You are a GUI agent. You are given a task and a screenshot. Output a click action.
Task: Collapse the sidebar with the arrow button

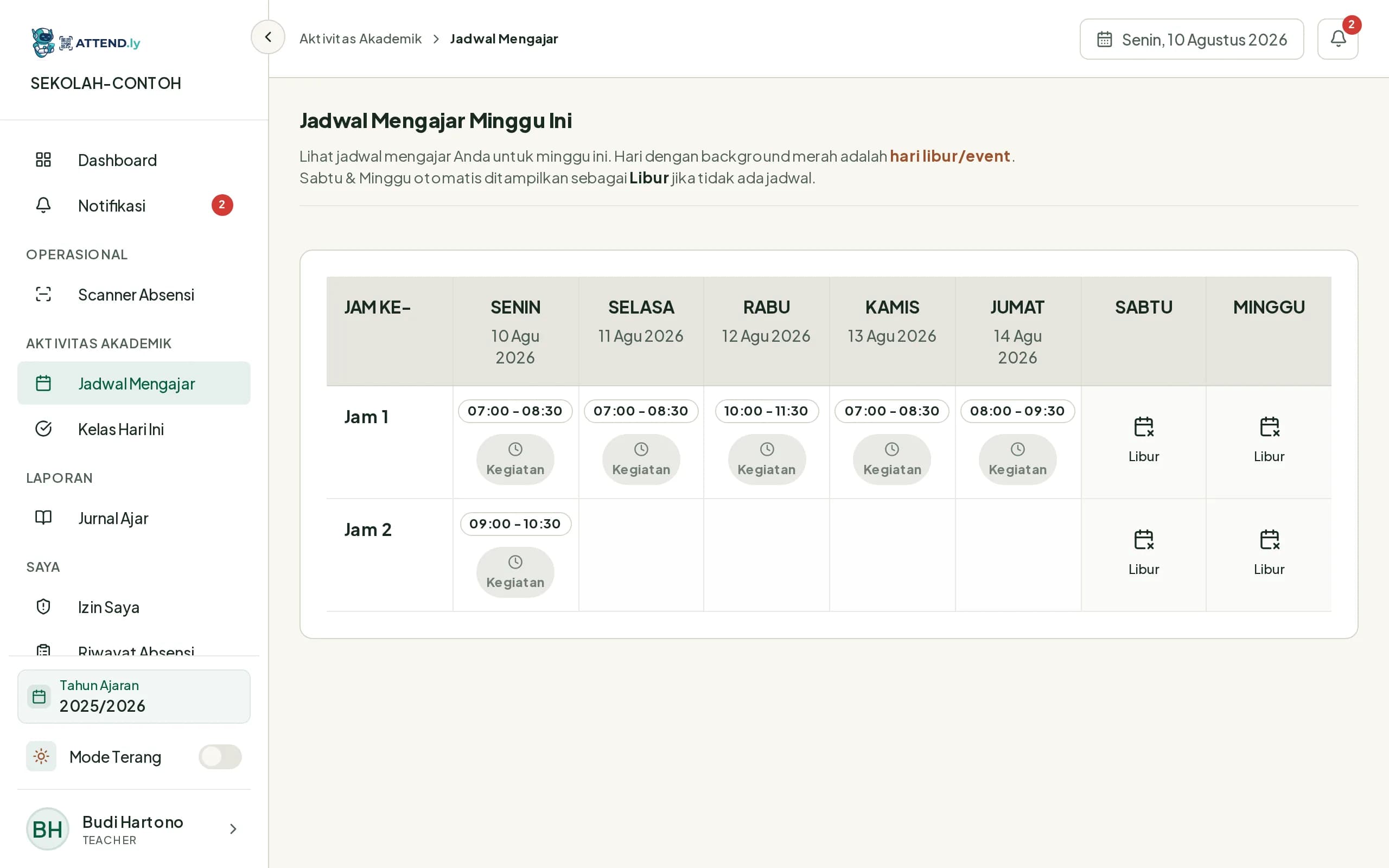[x=268, y=37]
